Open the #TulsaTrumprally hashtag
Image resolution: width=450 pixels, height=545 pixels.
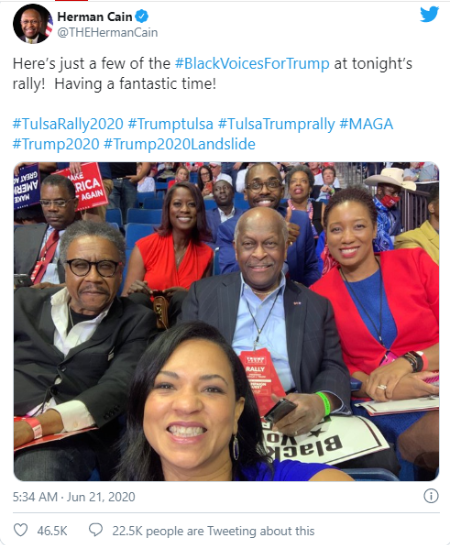coord(277,124)
